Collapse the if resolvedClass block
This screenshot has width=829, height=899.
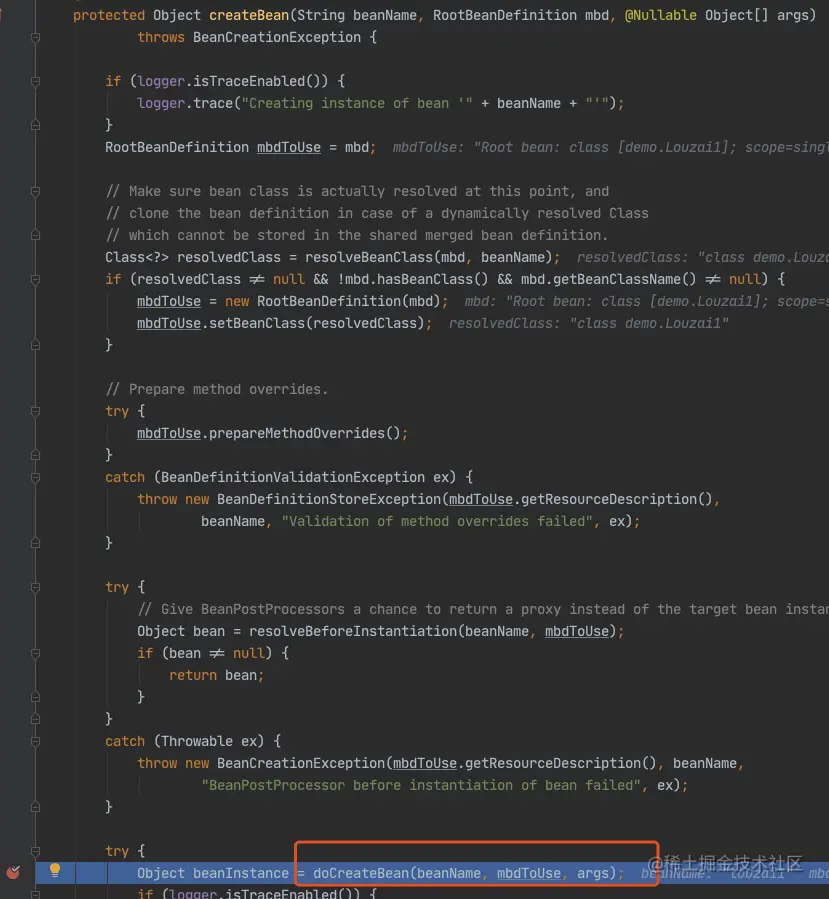35,279
